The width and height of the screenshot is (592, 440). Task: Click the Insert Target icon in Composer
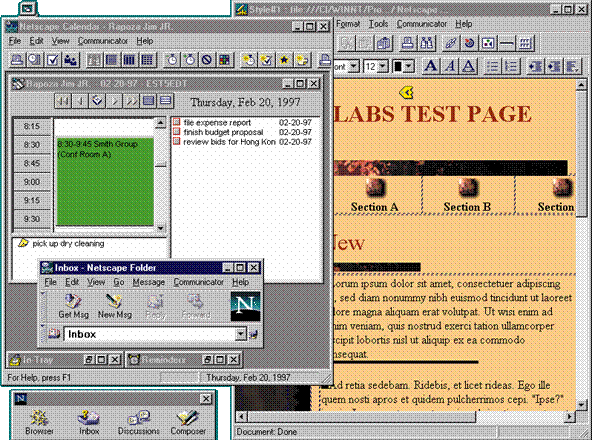[x=469, y=43]
